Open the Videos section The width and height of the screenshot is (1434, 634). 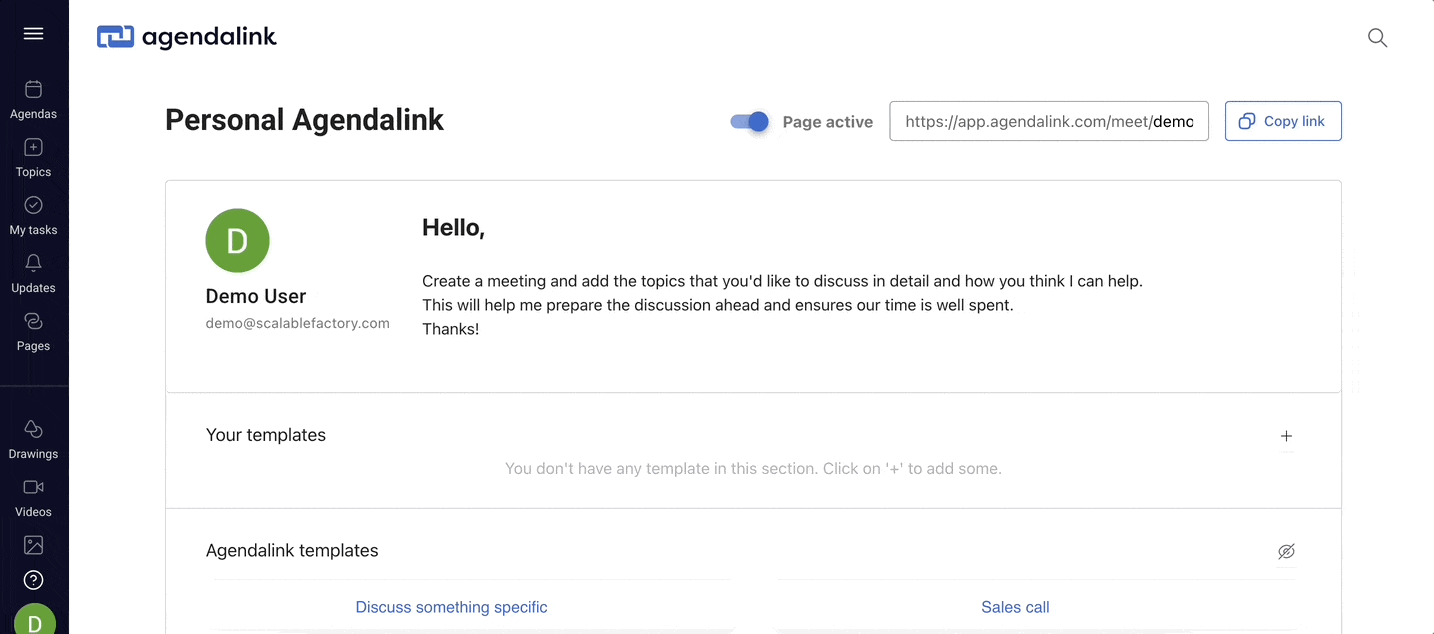coord(33,498)
